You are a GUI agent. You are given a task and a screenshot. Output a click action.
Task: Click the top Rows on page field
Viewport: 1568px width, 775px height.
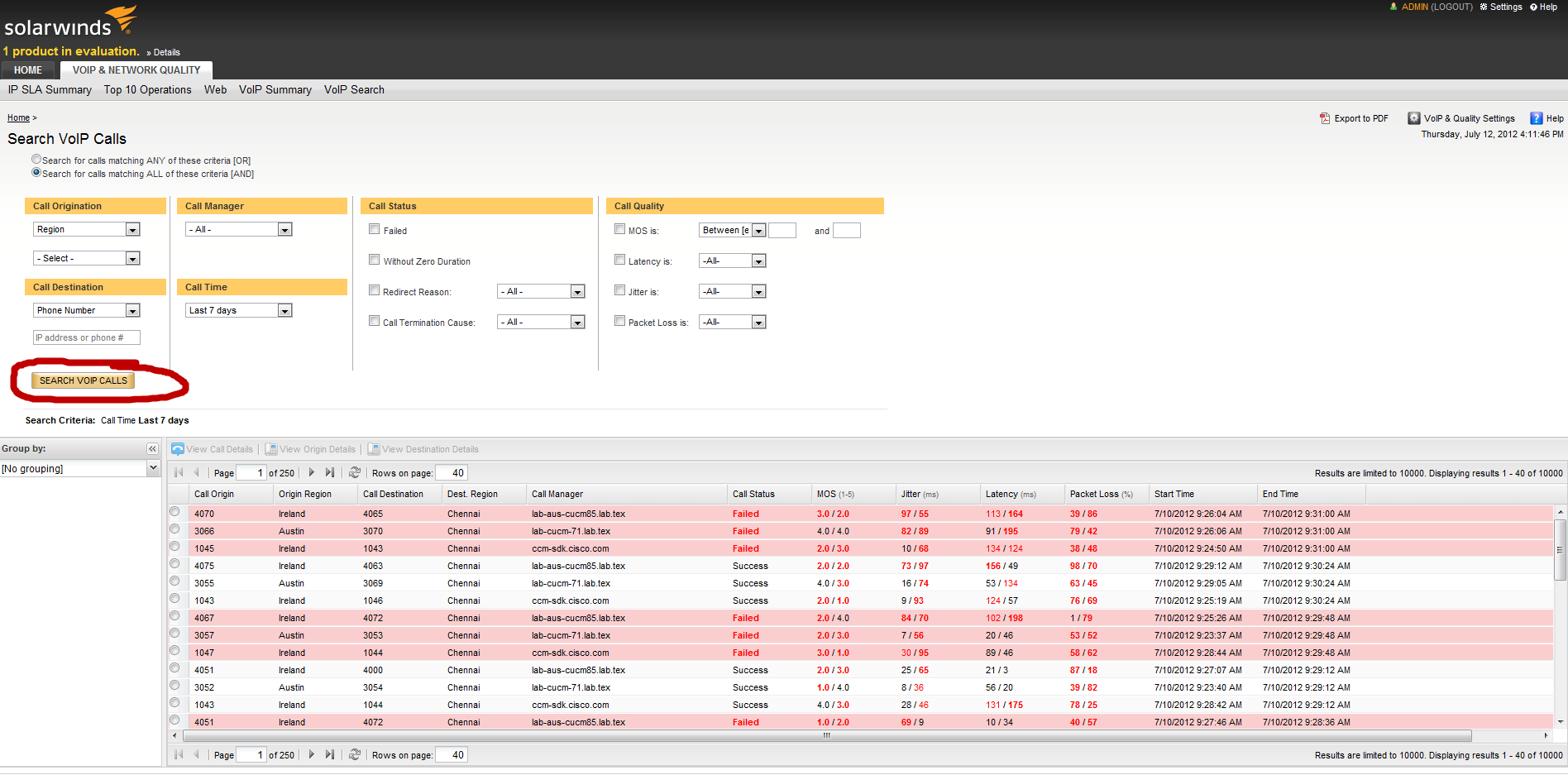pos(452,473)
